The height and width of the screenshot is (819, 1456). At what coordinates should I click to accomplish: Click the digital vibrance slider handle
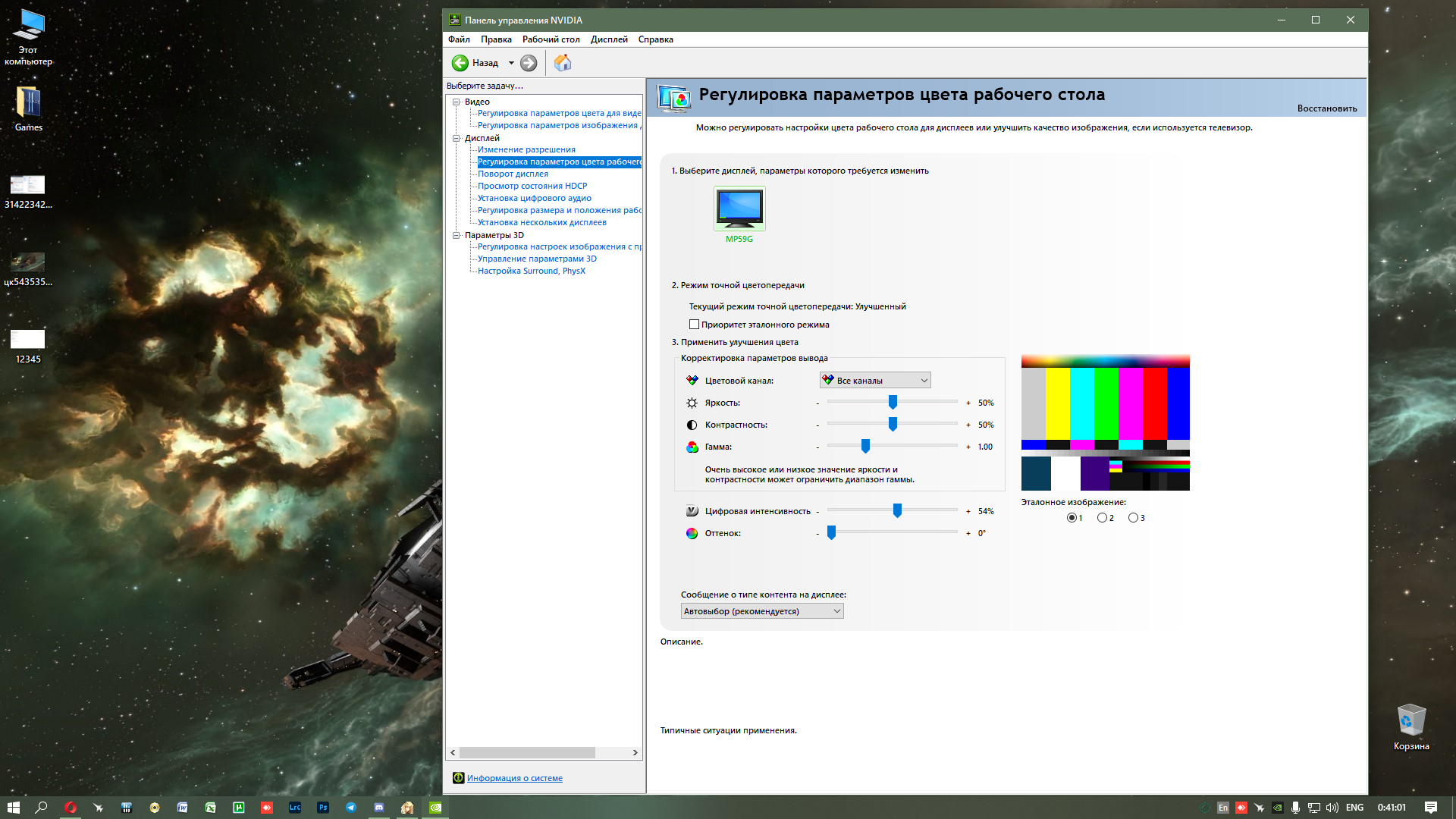[897, 511]
